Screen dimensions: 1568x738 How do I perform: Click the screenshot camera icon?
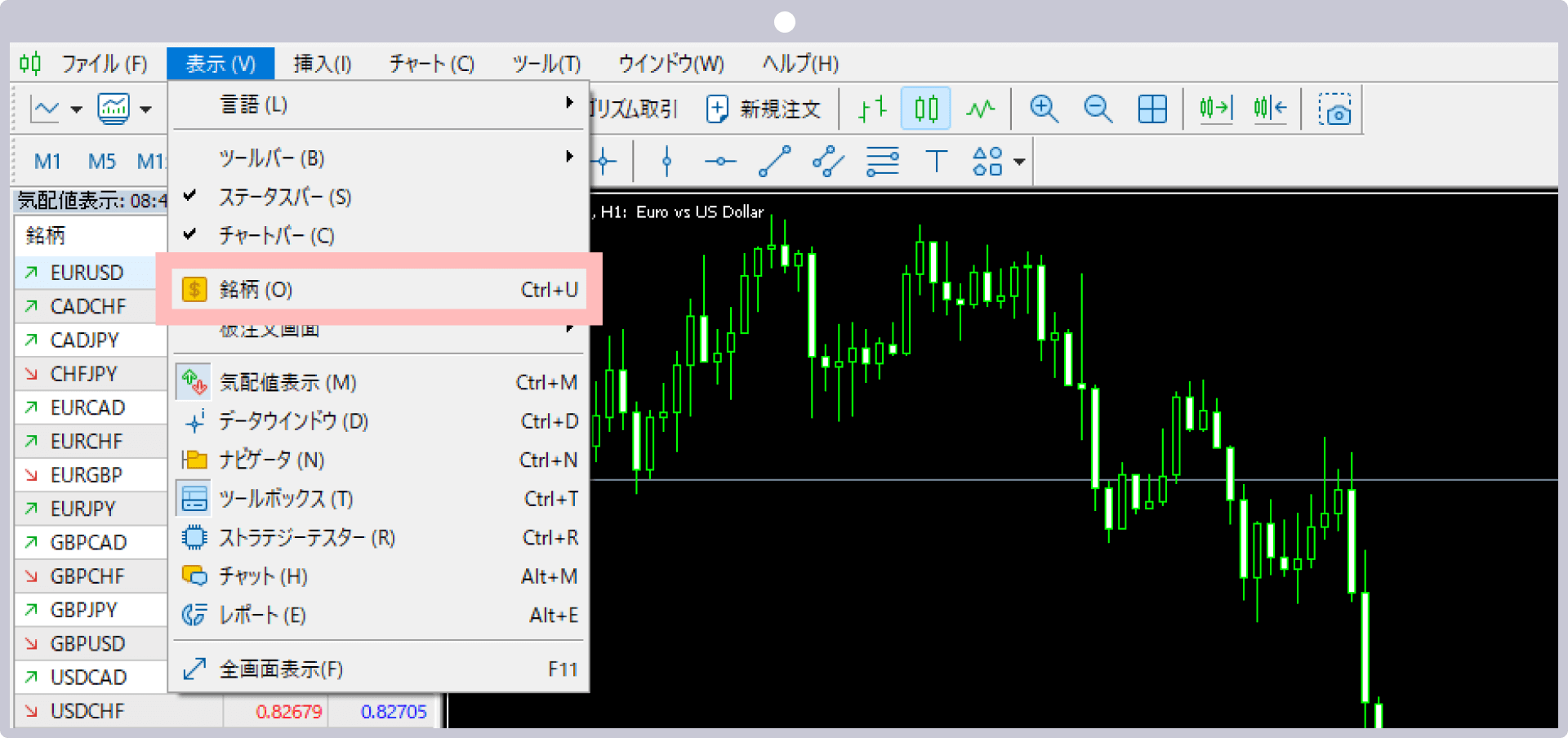click(1334, 109)
